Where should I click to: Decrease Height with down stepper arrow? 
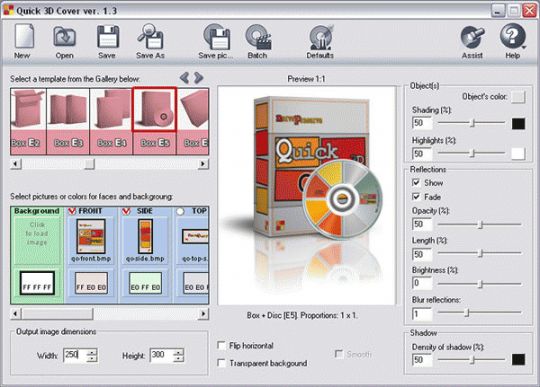pyautogui.click(x=178, y=358)
